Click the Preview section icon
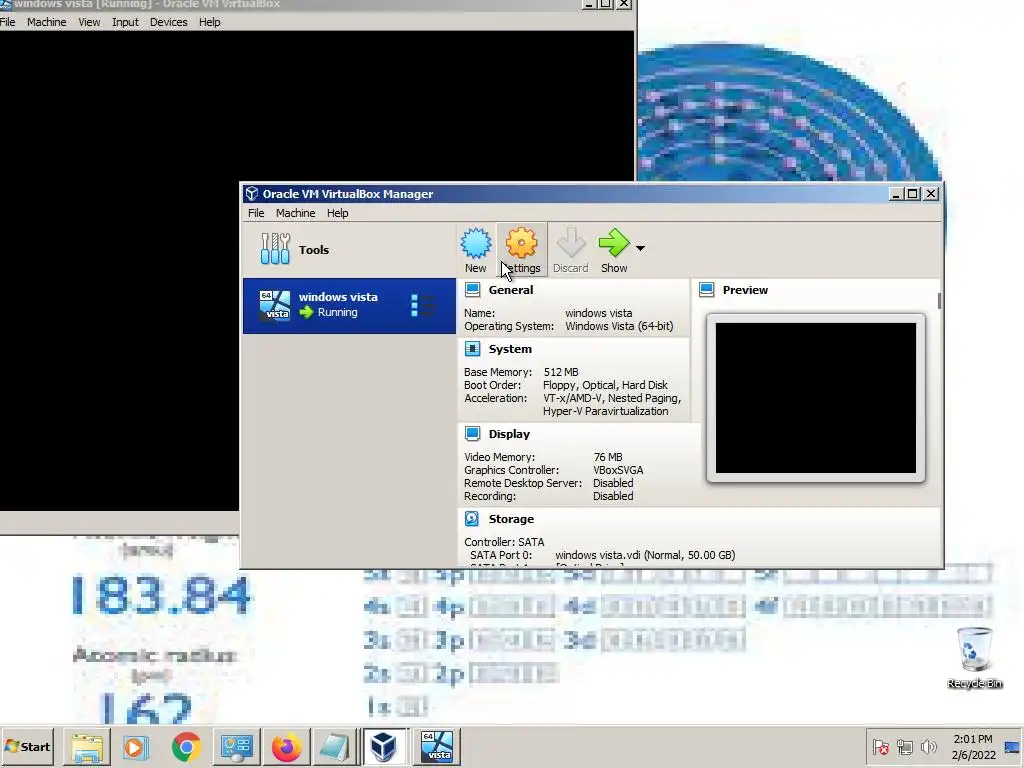 (707, 290)
